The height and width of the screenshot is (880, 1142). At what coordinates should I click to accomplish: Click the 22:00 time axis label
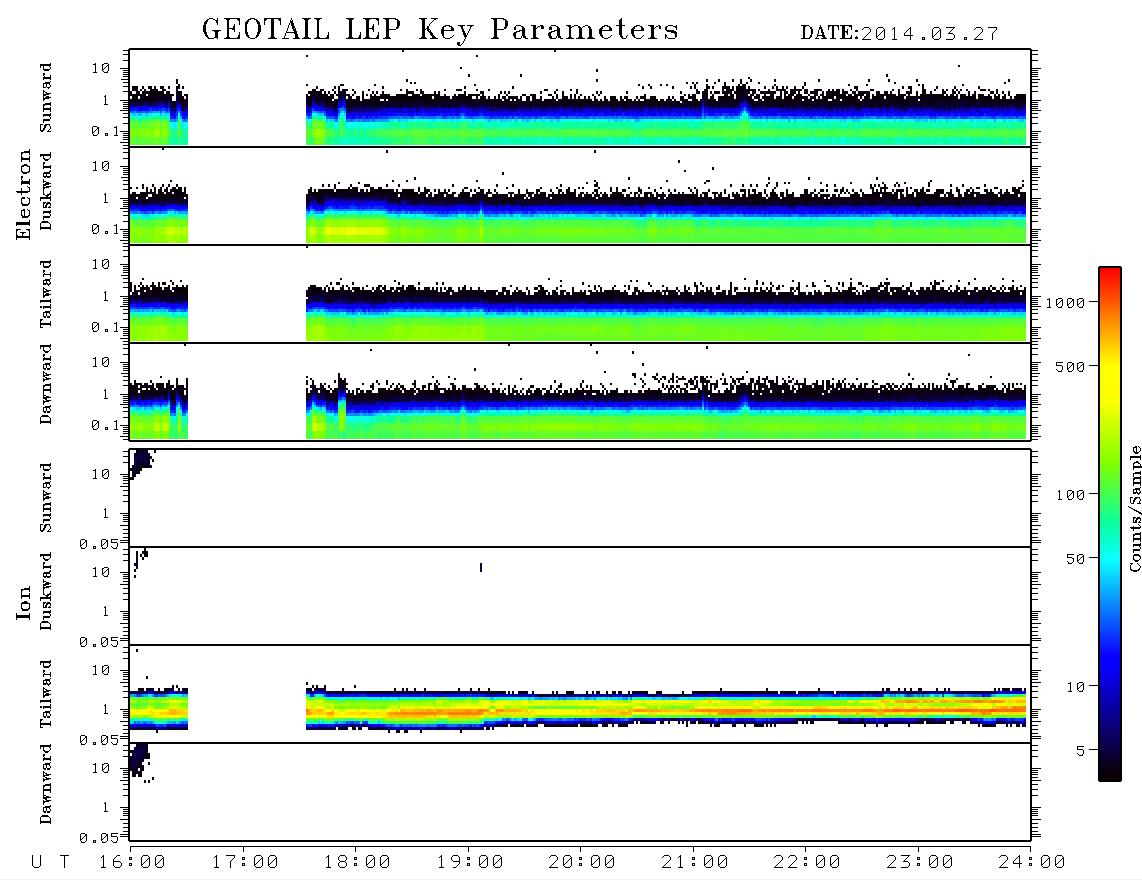tap(807, 863)
